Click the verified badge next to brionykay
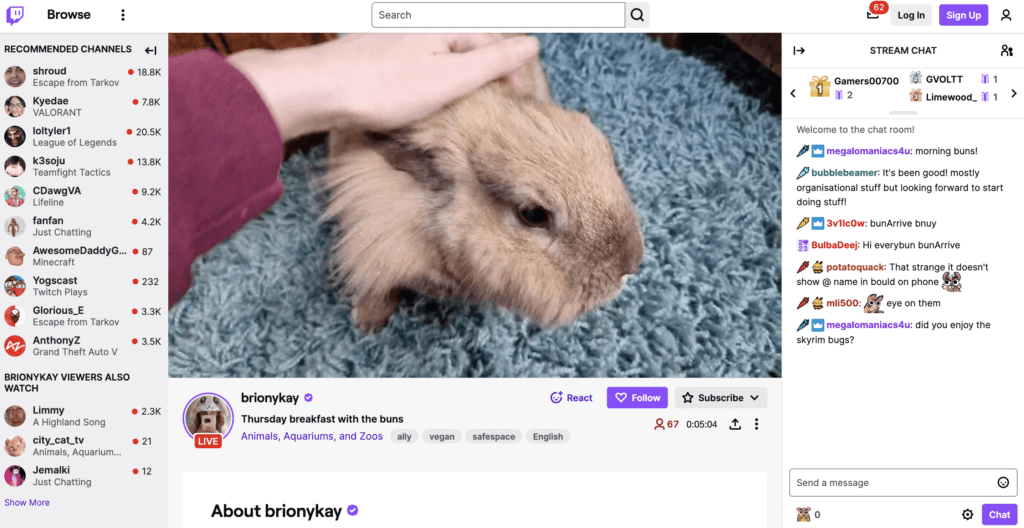This screenshot has height=528, width=1024. tap(309, 397)
